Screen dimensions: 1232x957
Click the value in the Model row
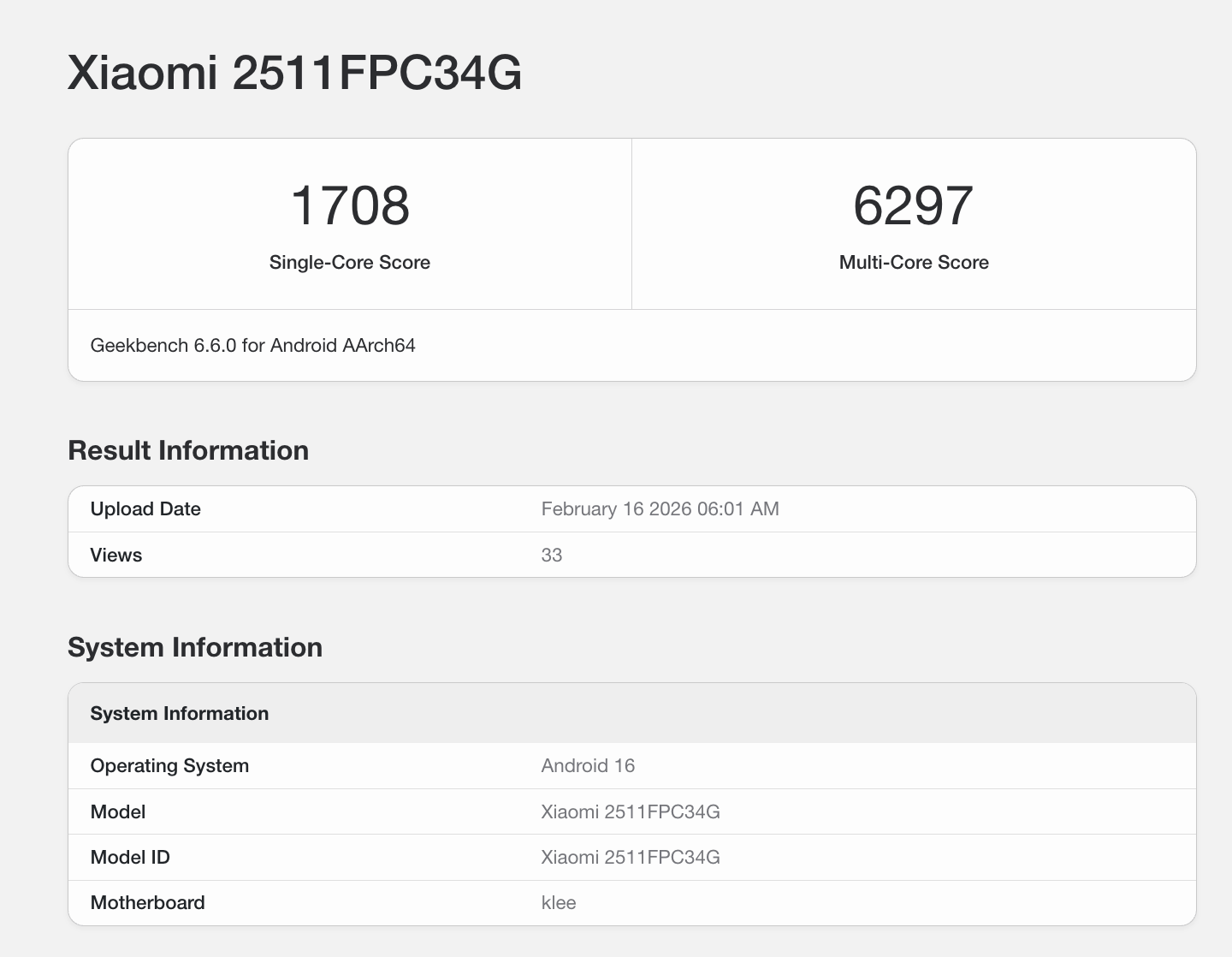click(x=631, y=812)
